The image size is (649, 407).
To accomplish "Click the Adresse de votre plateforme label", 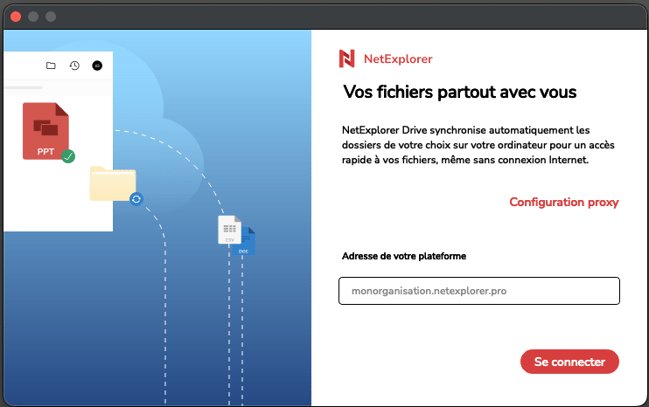I will 404,256.
